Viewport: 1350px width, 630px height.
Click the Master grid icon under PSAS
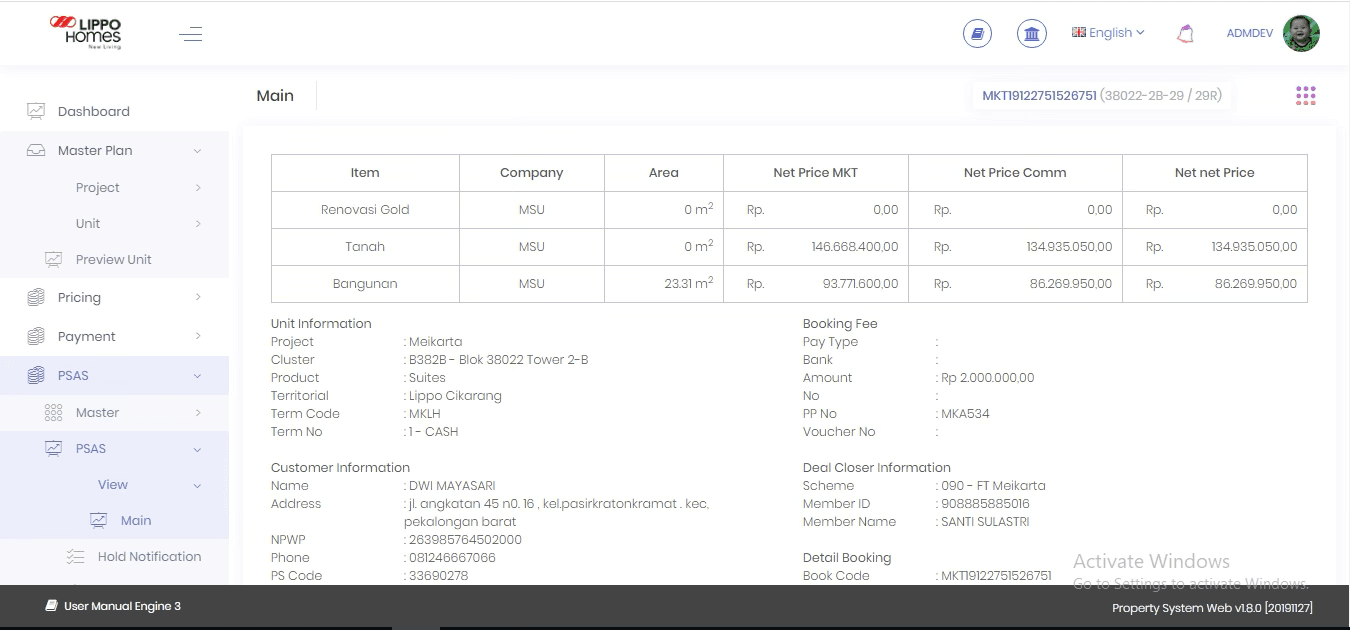(x=54, y=412)
